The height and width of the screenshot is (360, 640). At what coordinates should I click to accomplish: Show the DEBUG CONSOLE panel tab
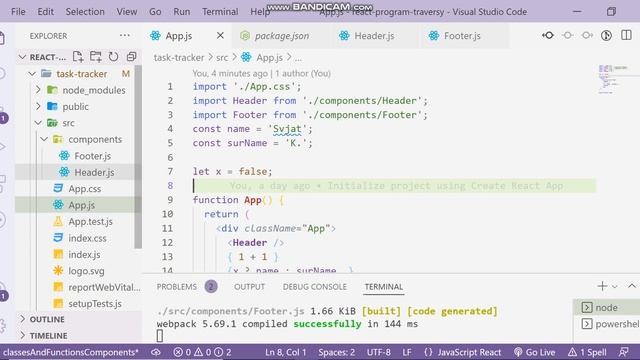click(314, 287)
